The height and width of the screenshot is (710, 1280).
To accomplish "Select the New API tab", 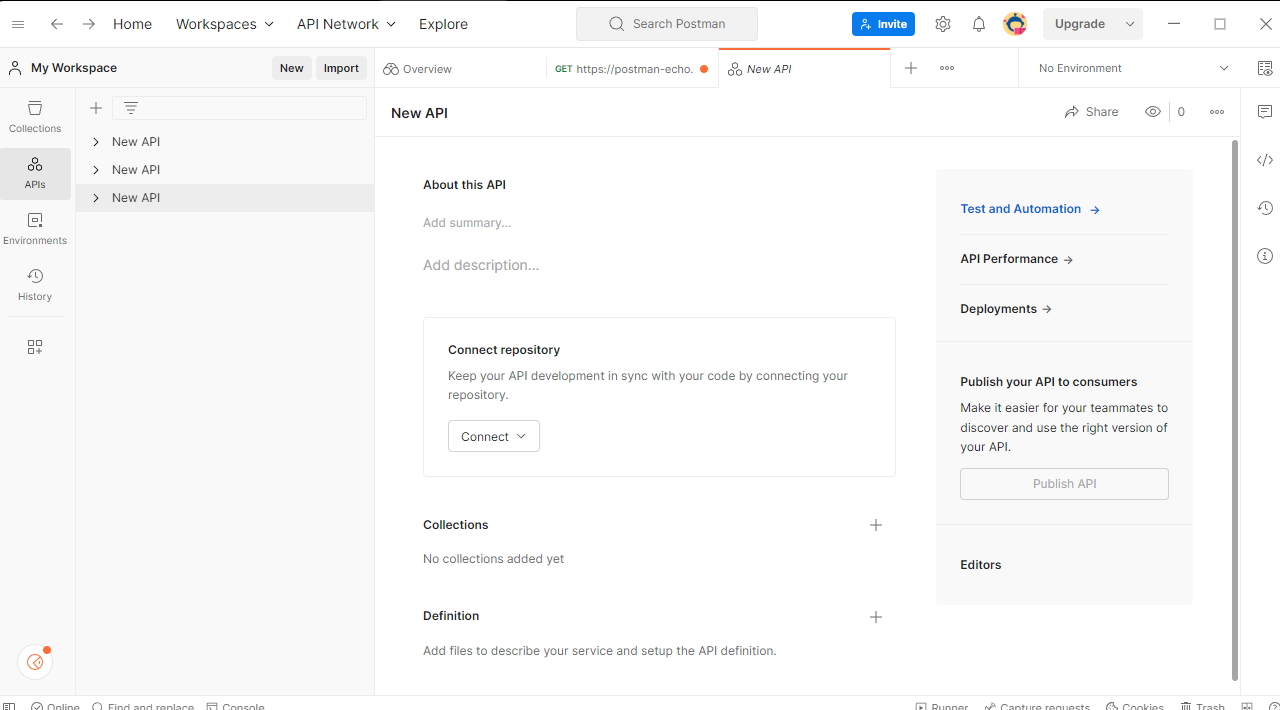I will point(804,69).
